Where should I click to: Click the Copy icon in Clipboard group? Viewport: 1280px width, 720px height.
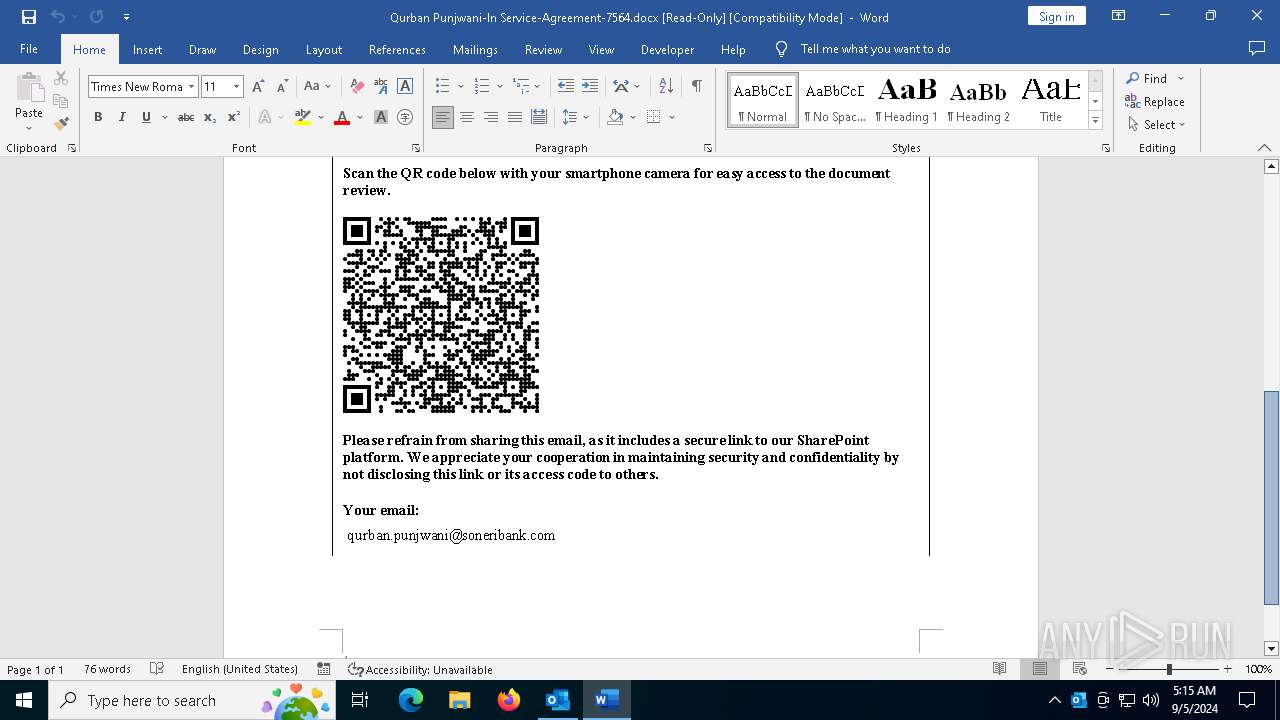61,101
